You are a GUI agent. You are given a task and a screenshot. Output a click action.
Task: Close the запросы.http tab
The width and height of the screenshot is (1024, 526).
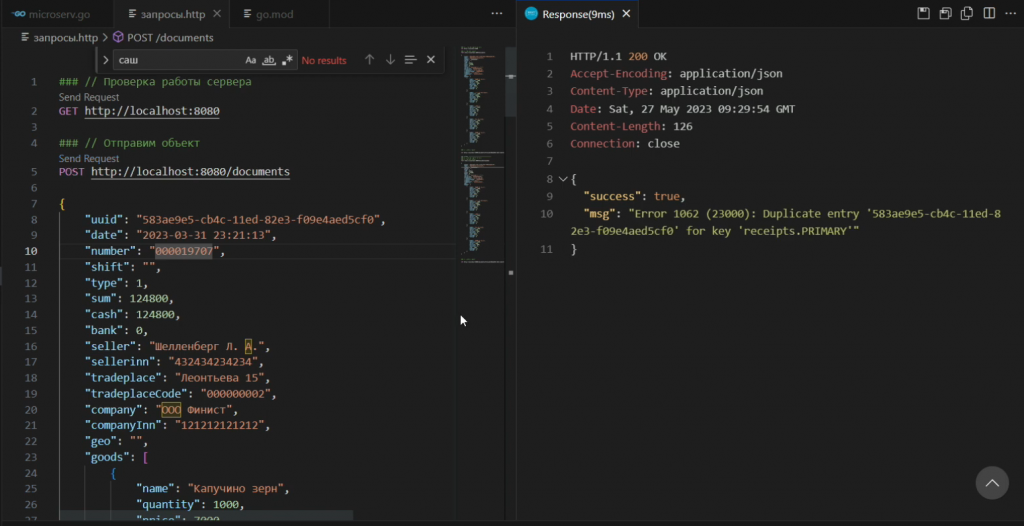click(217, 14)
